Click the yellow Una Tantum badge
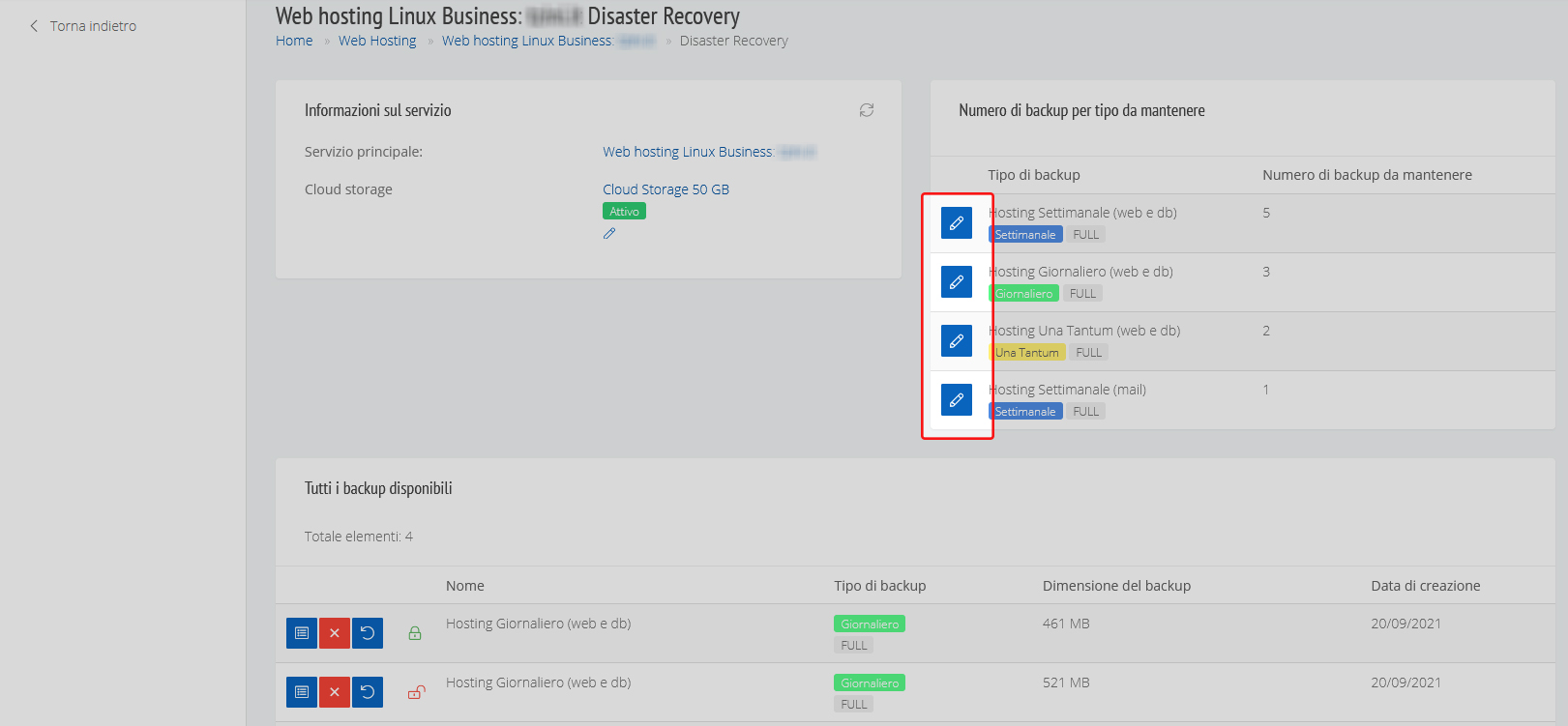This screenshot has width=1568, height=726. [x=1026, y=353]
